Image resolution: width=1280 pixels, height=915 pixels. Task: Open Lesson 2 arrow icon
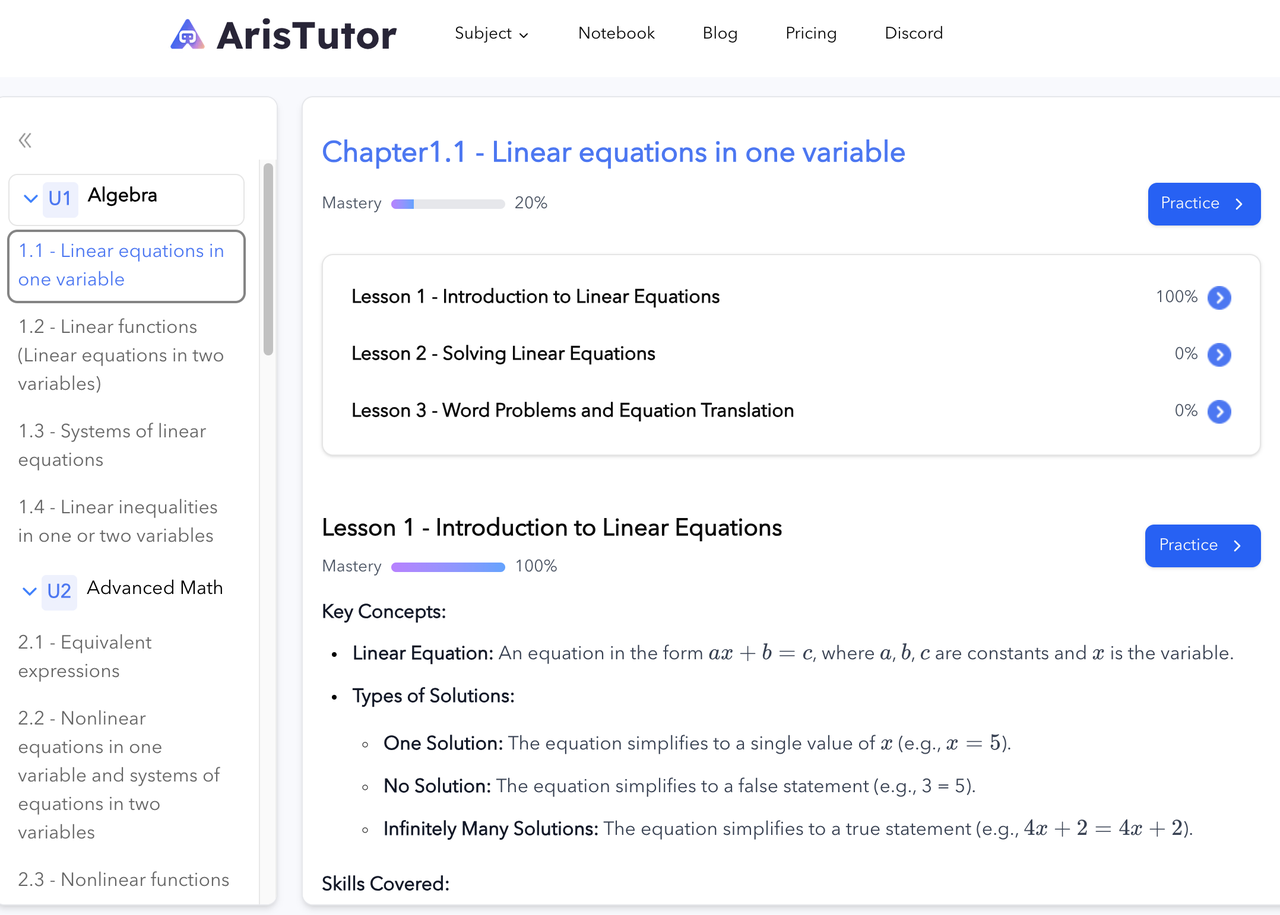tap(1219, 354)
